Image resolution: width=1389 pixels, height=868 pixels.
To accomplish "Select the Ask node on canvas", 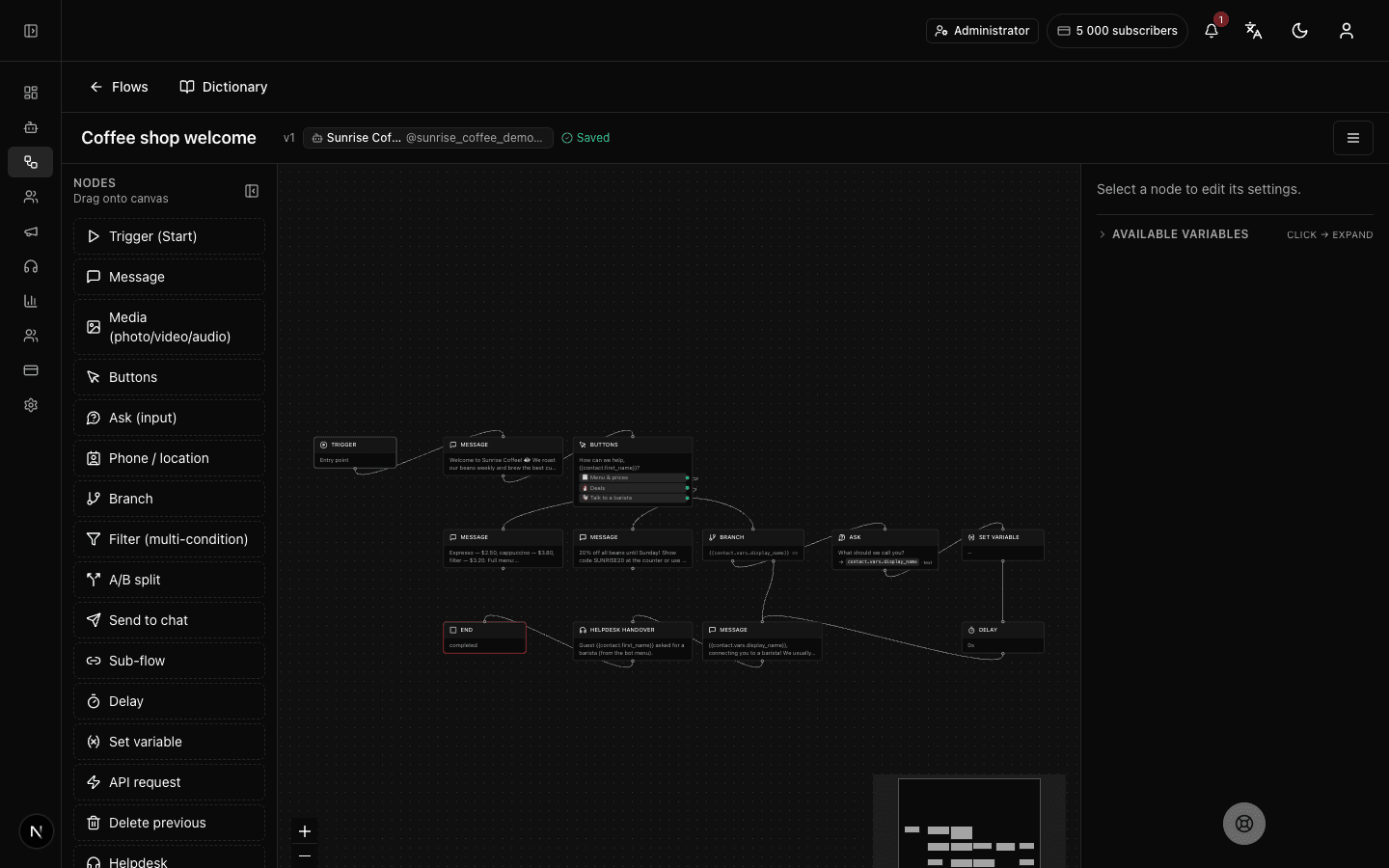I will (x=885, y=549).
